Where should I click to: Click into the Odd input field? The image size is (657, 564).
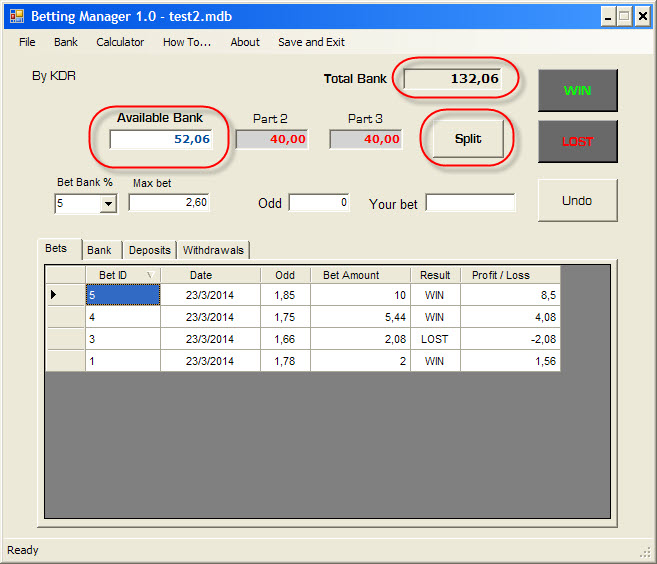[319, 203]
